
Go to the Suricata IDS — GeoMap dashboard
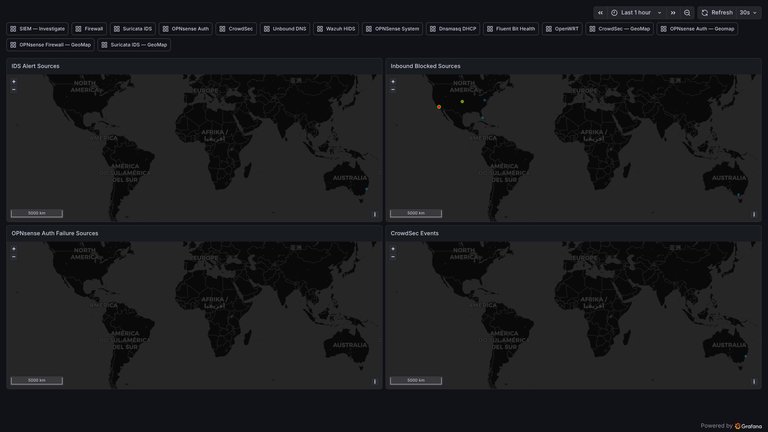click(134, 45)
